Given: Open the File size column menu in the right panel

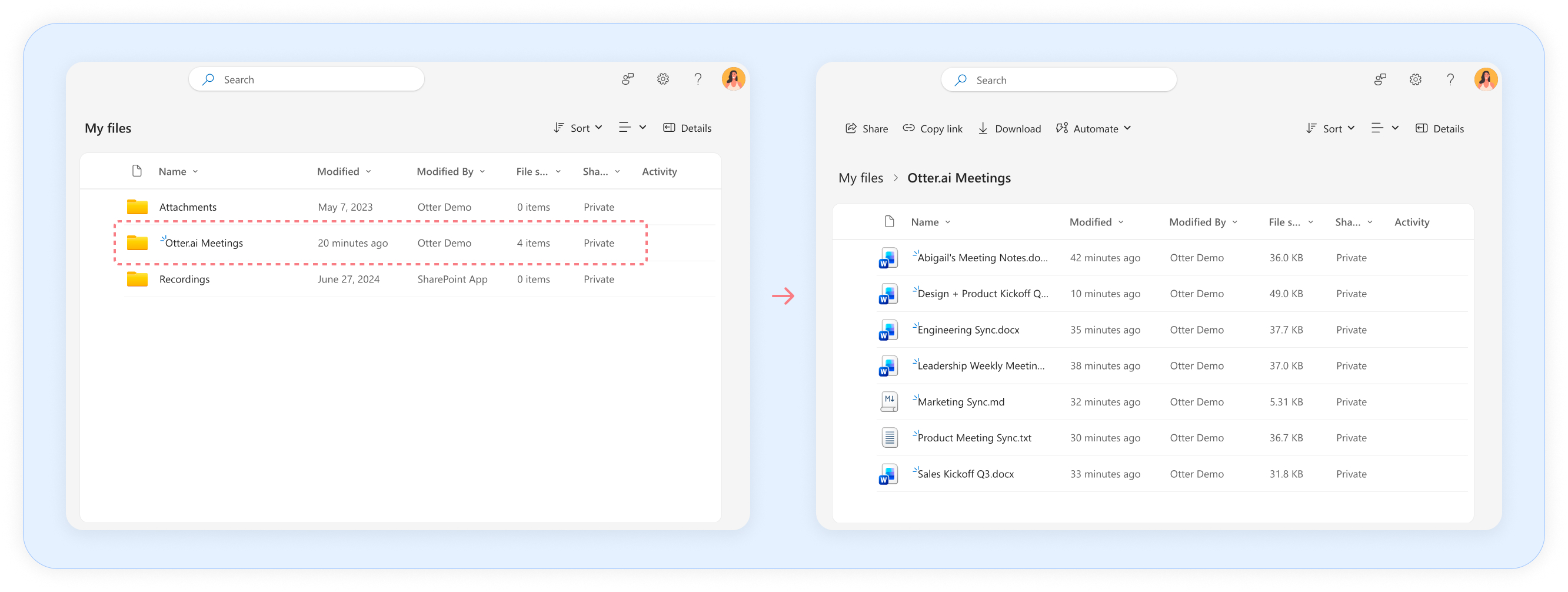Looking at the screenshot, I should pos(1291,222).
